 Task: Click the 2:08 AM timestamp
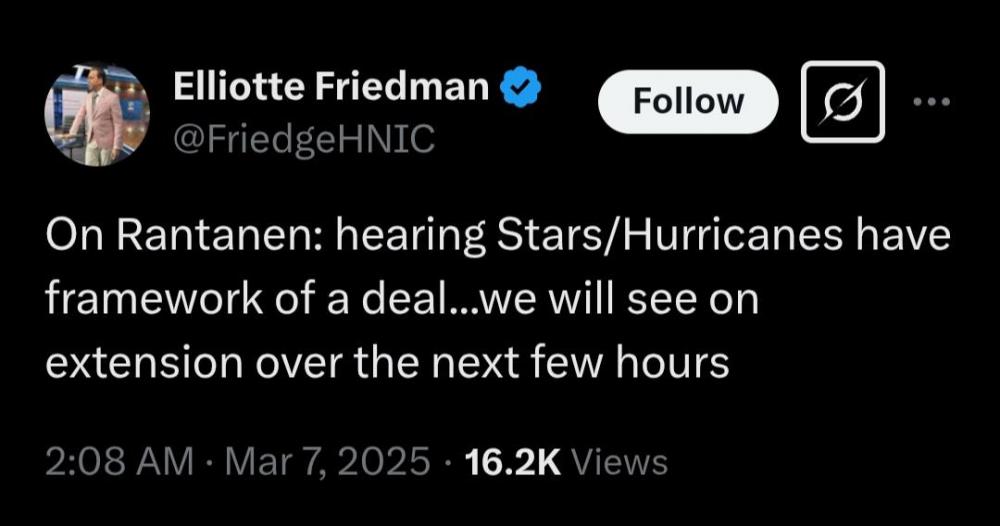pyautogui.click(x=119, y=462)
